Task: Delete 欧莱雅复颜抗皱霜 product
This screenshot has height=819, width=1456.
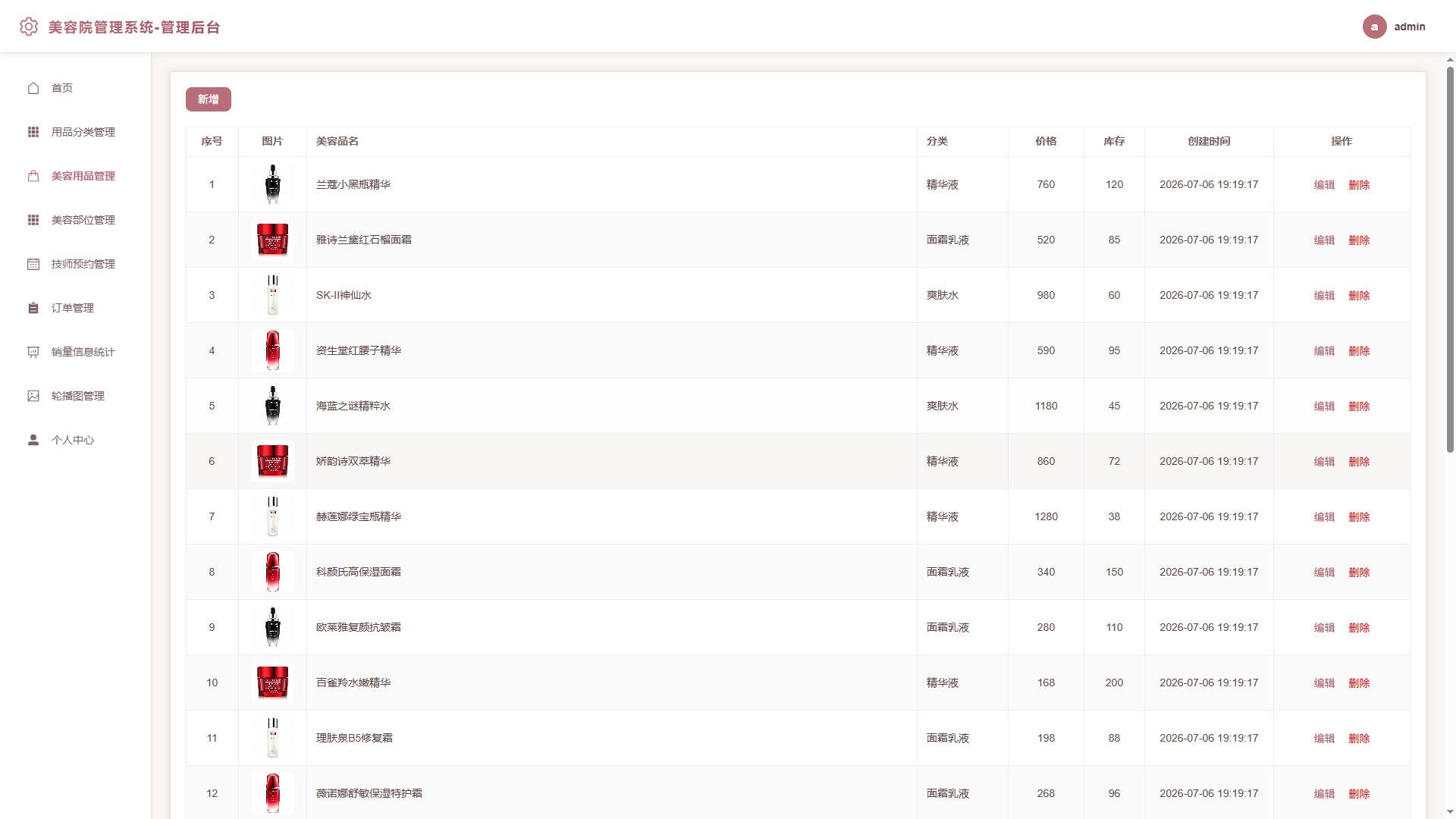Action: tap(1359, 628)
